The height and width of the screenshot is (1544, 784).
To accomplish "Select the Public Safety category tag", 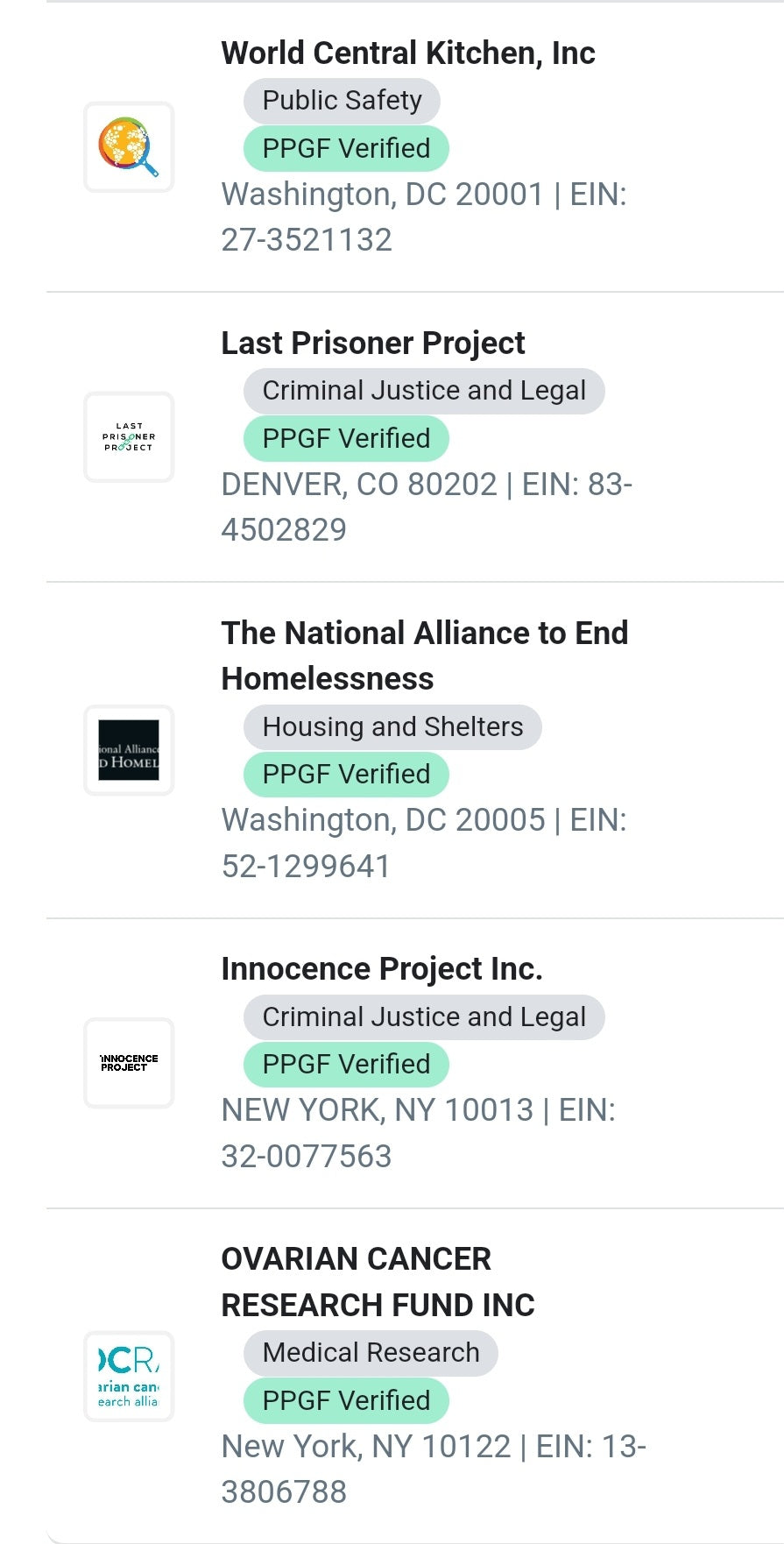I will [342, 101].
